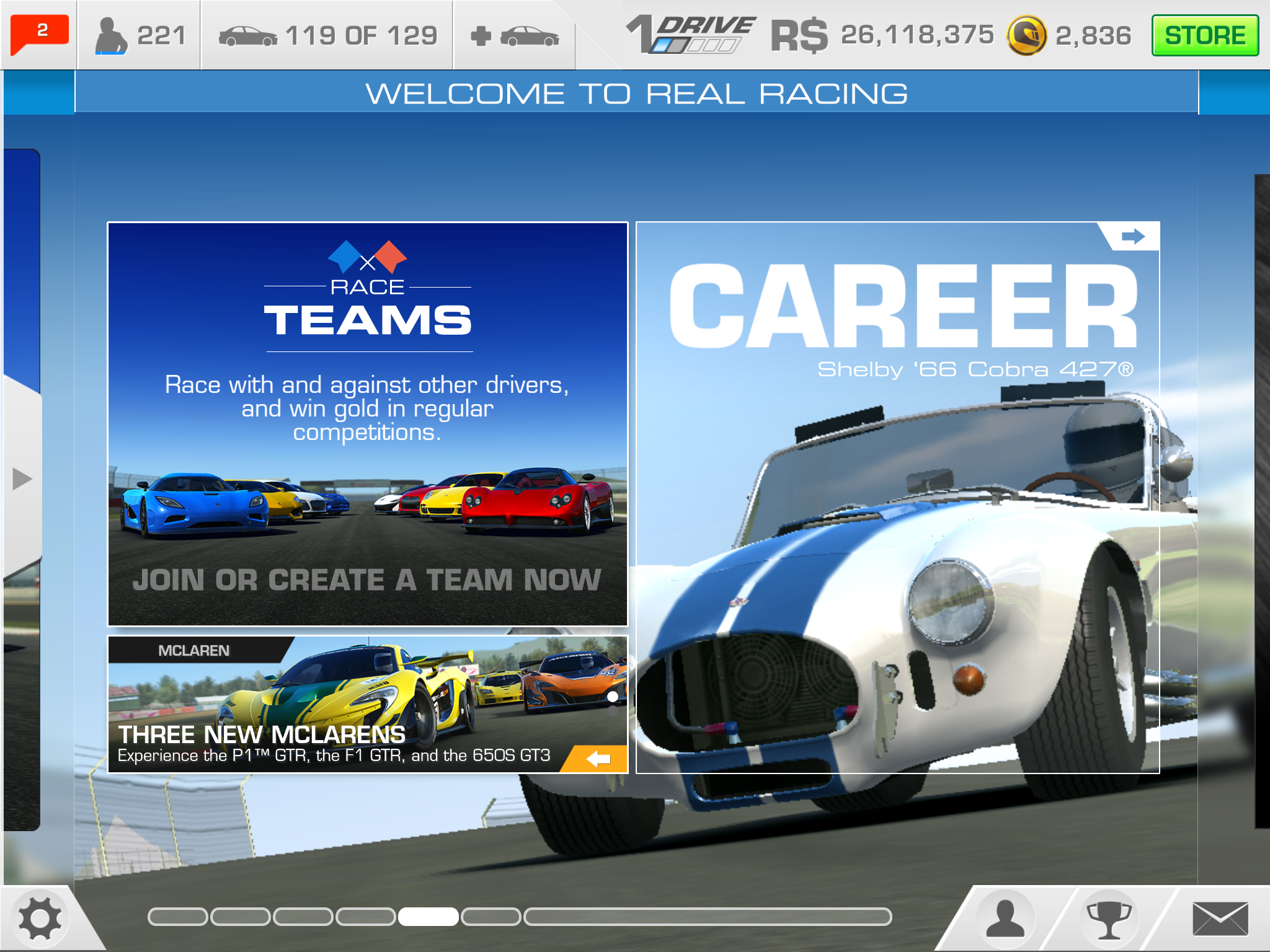Tap Join or Create a Team Now

(366, 580)
